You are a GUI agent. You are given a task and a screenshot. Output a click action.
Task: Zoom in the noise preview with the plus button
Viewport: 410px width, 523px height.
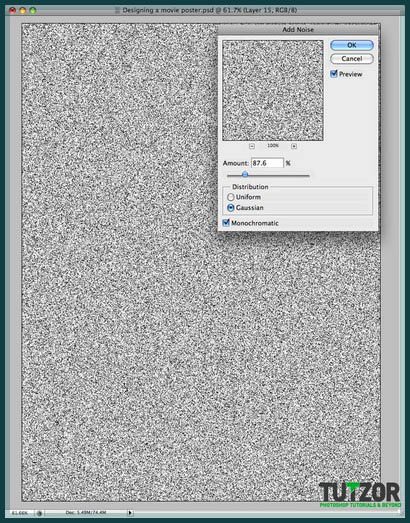click(x=294, y=146)
